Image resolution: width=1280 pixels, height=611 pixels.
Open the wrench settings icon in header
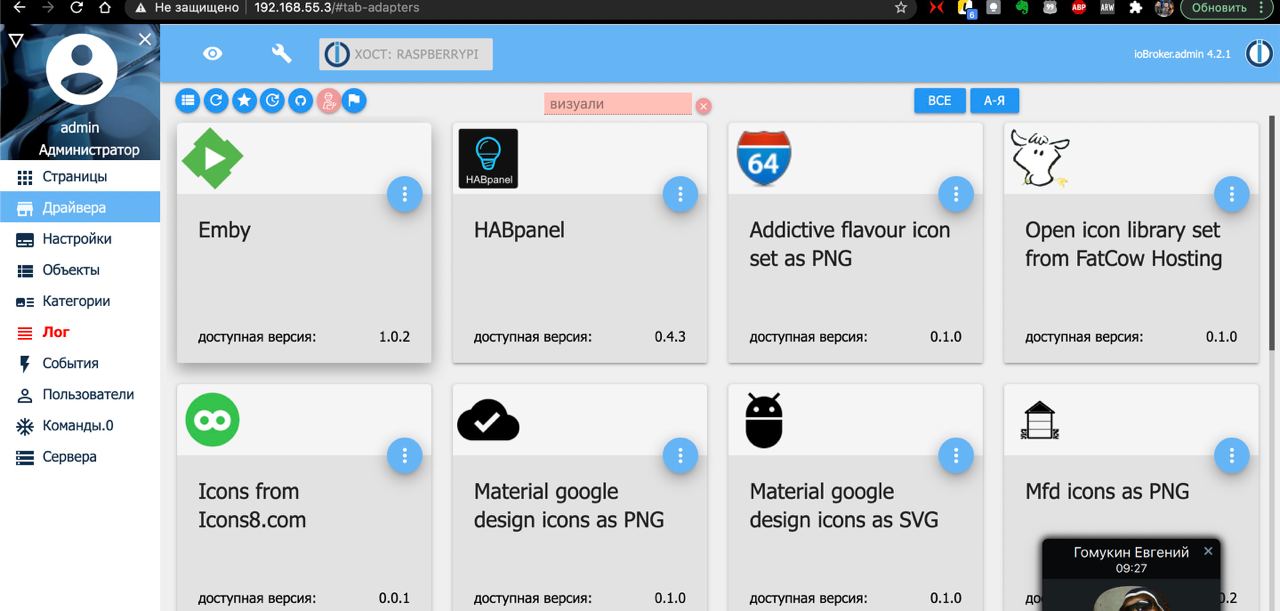(281, 54)
